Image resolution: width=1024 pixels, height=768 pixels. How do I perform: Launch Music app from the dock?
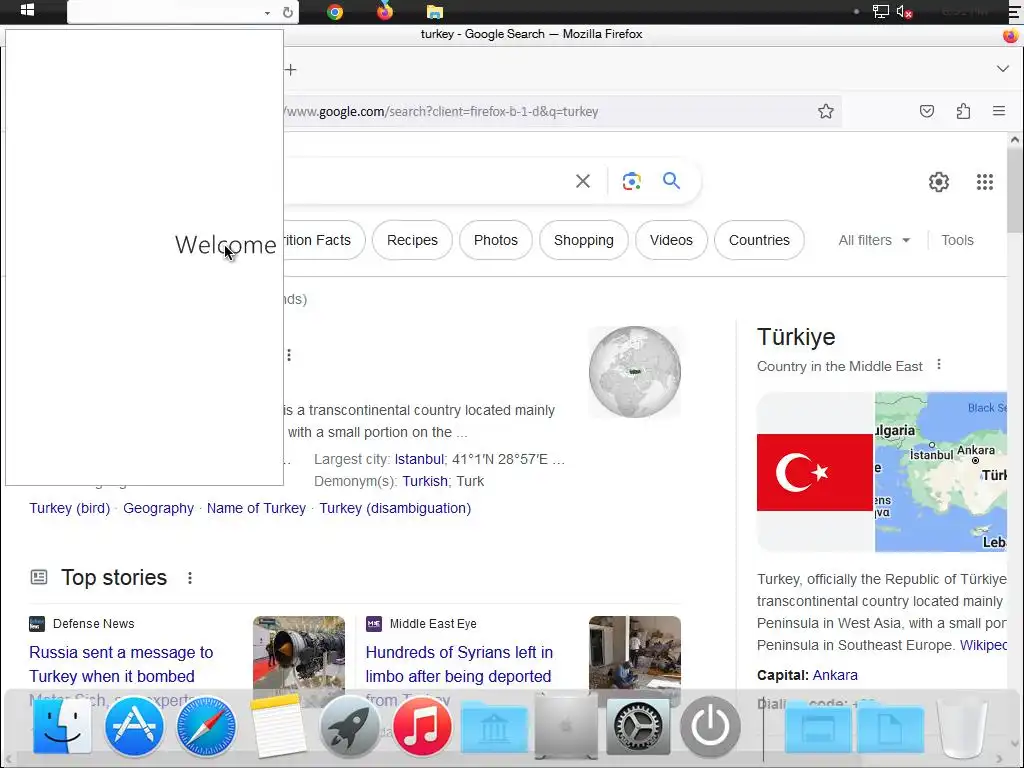pyautogui.click(x=422, y=726)
